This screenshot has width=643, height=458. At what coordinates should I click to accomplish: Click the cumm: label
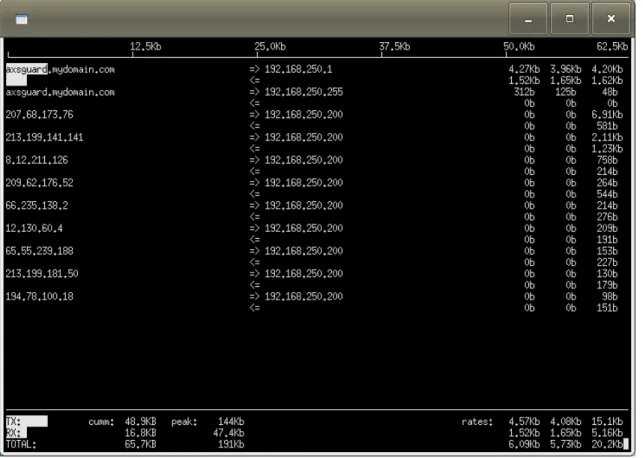pyautogui.click(x=101, y=422)
